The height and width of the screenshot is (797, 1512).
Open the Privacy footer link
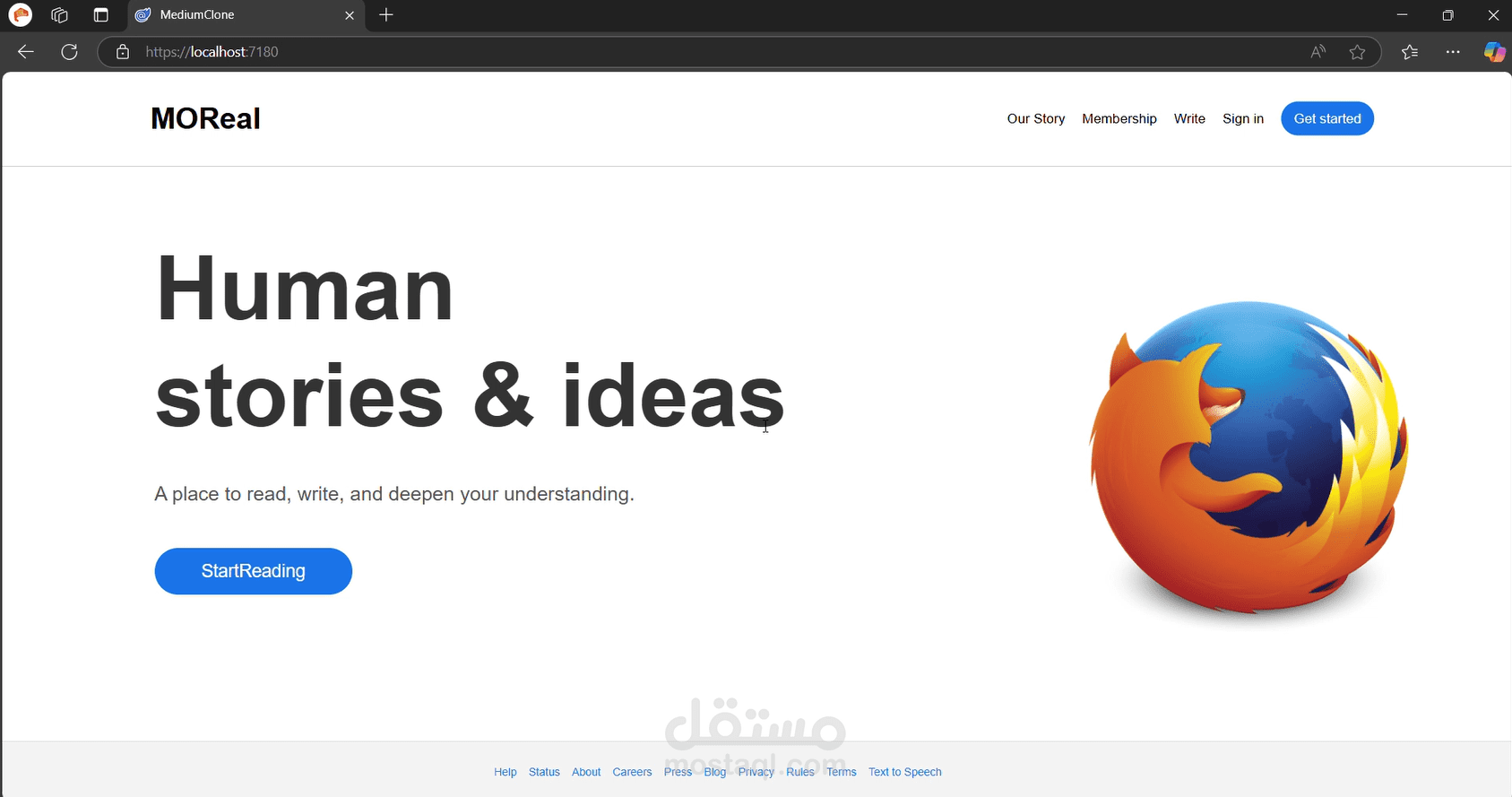(x=756, y=772)
